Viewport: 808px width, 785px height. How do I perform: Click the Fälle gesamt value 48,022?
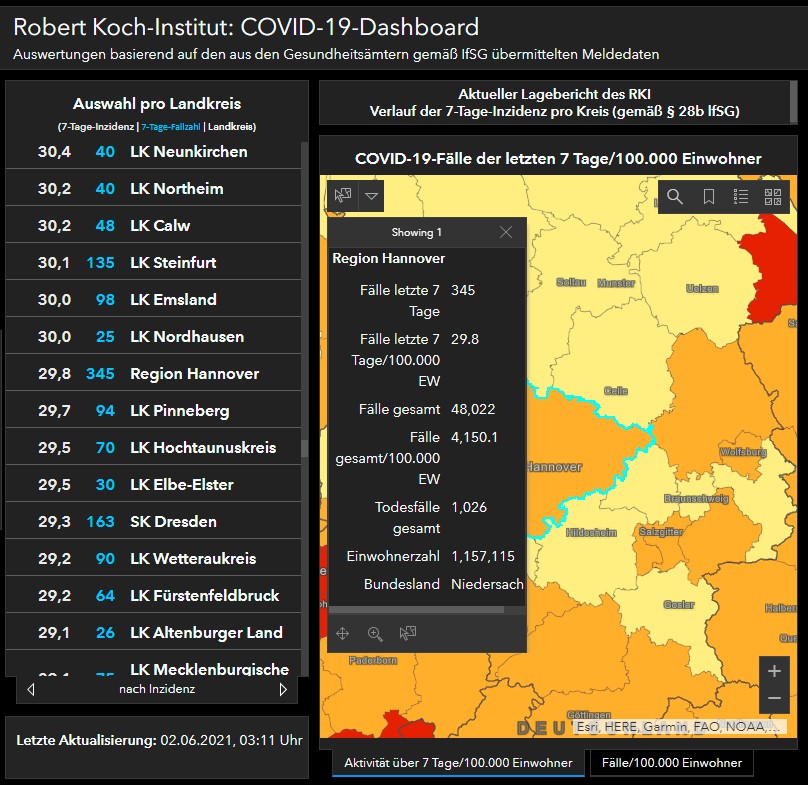[473, 409]
